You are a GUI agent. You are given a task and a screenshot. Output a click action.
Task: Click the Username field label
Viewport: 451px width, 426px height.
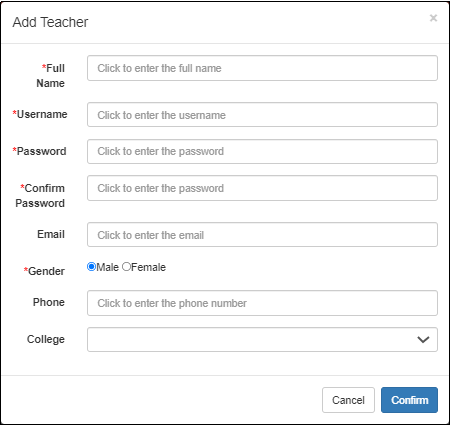(40, 114)
